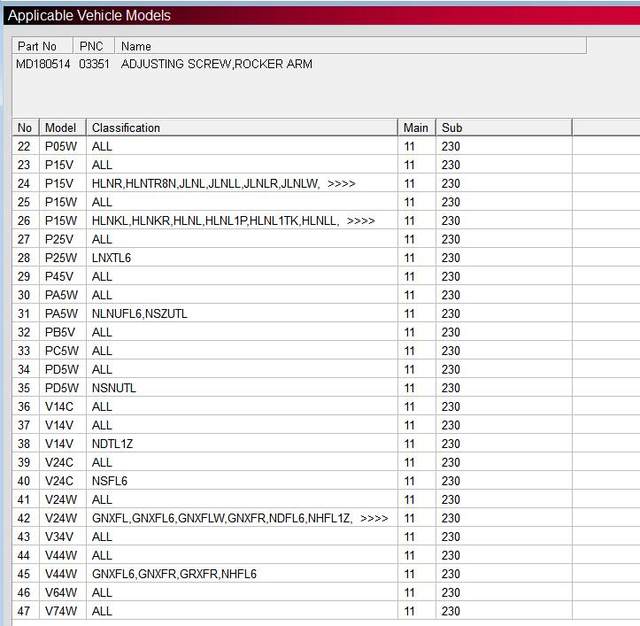
Task: Select row 28 model P25W
Action: (61, 258)
